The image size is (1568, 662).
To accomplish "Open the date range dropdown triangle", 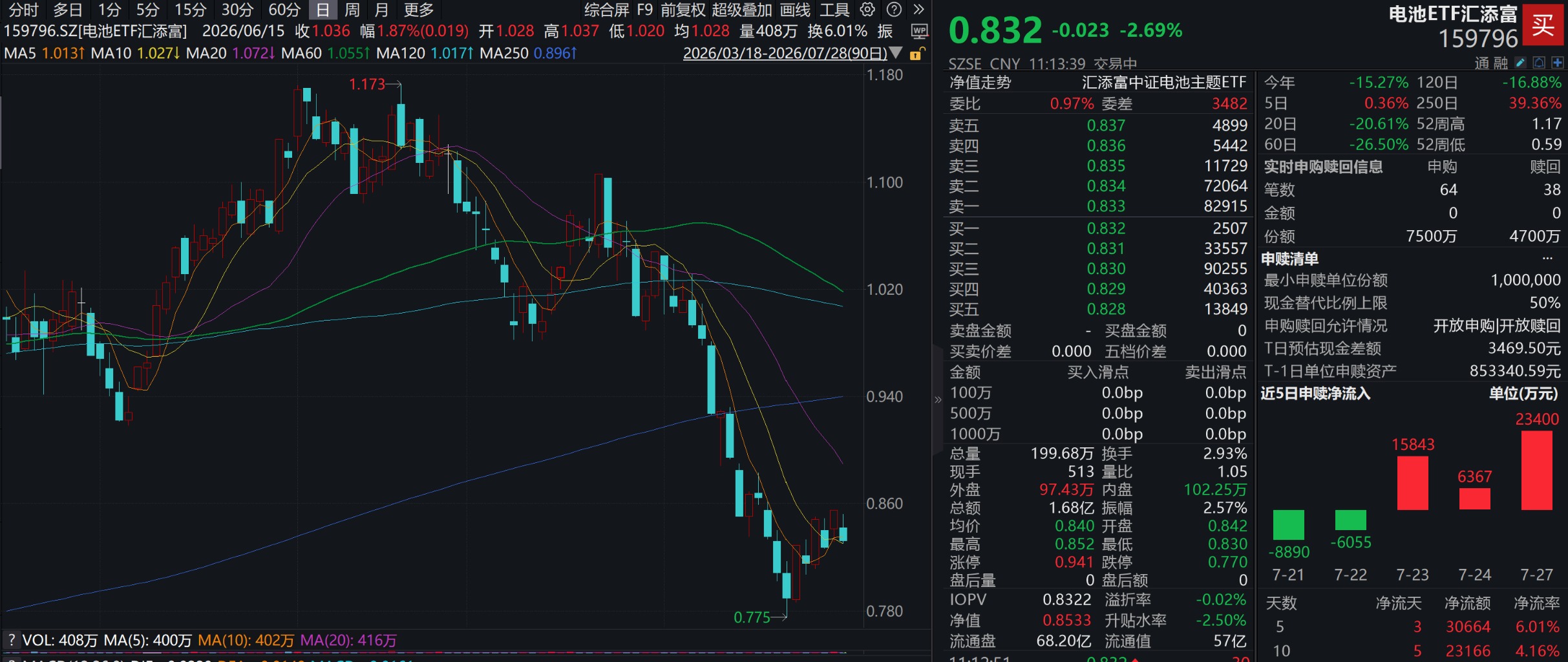I will (896, 52).
